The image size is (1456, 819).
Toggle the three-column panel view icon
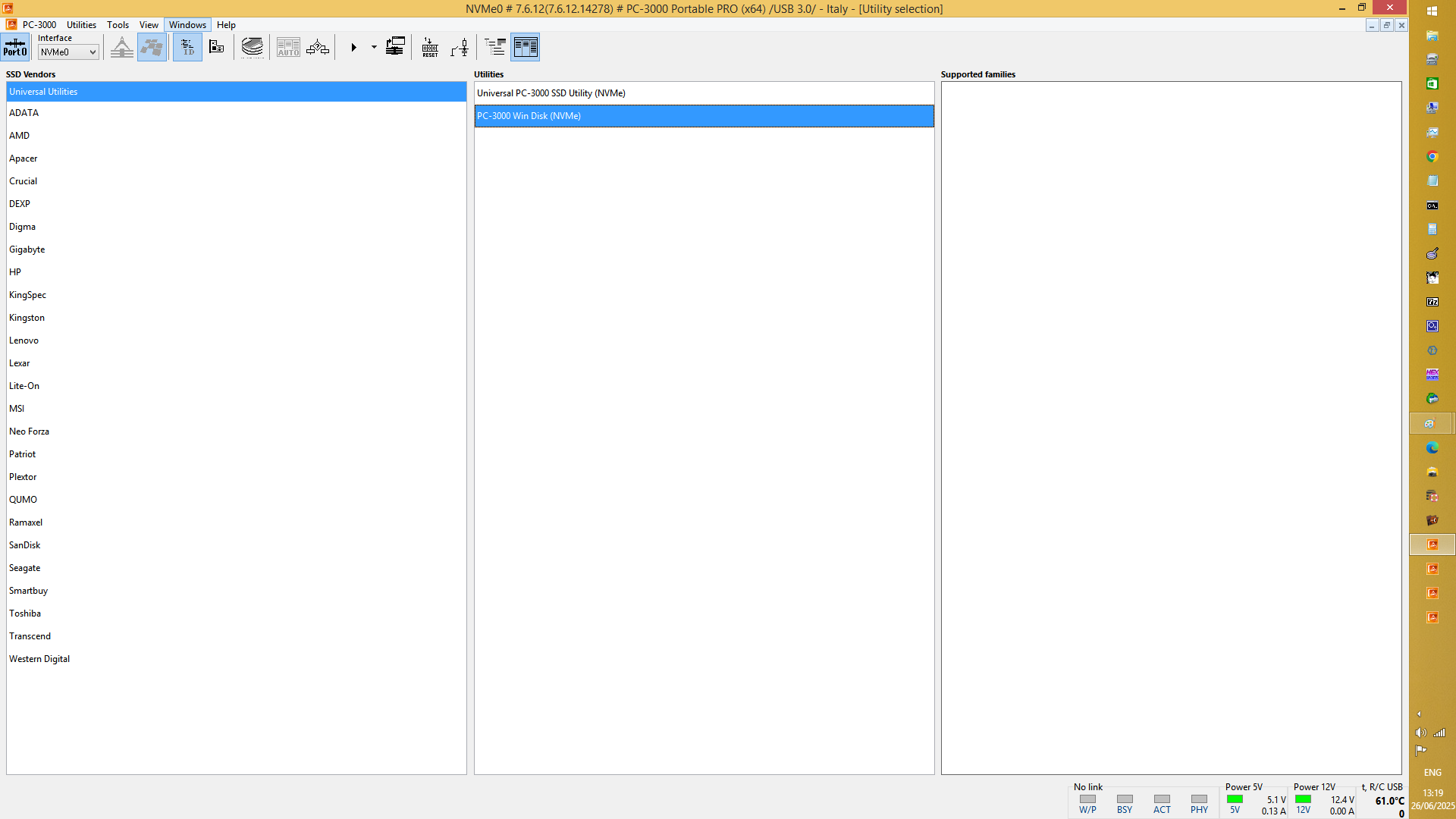(526, 47)
